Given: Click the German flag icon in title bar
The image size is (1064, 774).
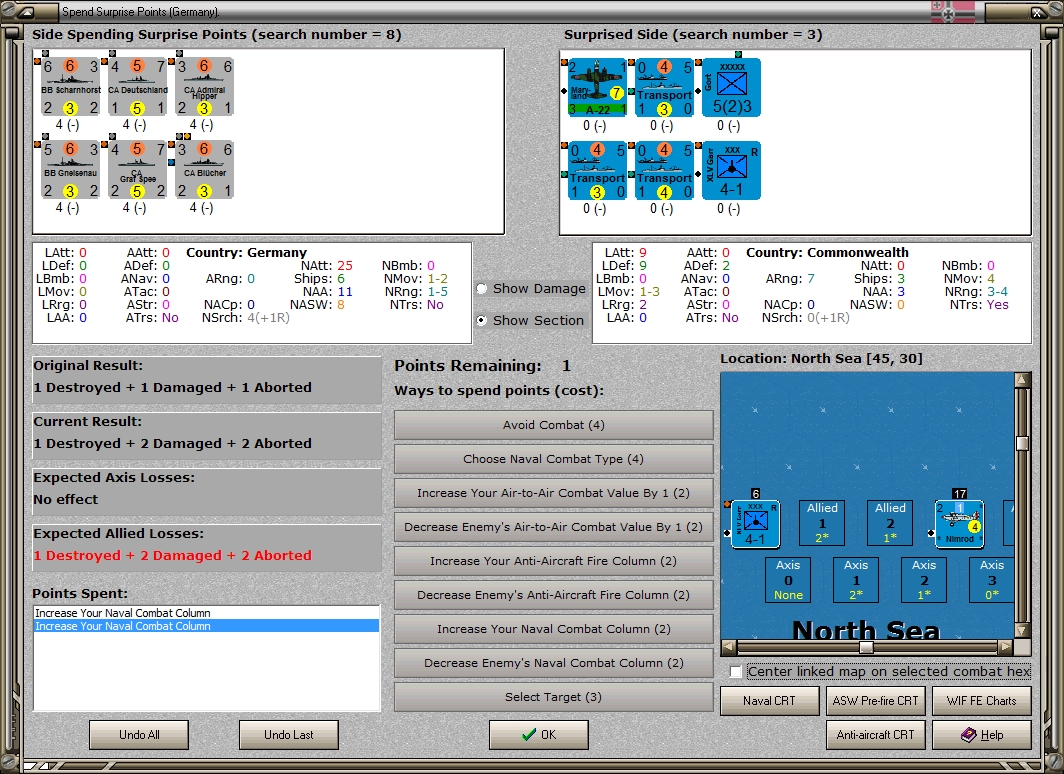Looking at the screenshot, I should pos(953,12).
